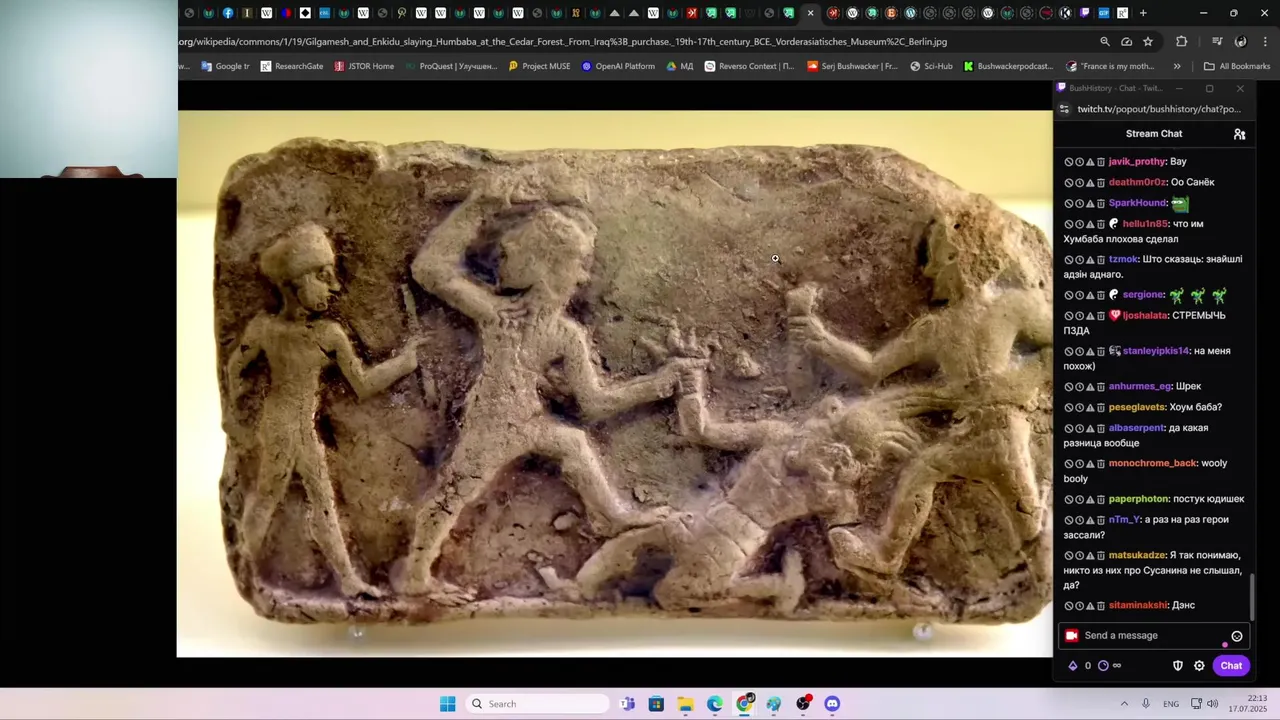This screenshot has height=720, width=1280.
Task: Warn SparkHound using the warning triangle icon
Action: click(x=1090, y=203)
